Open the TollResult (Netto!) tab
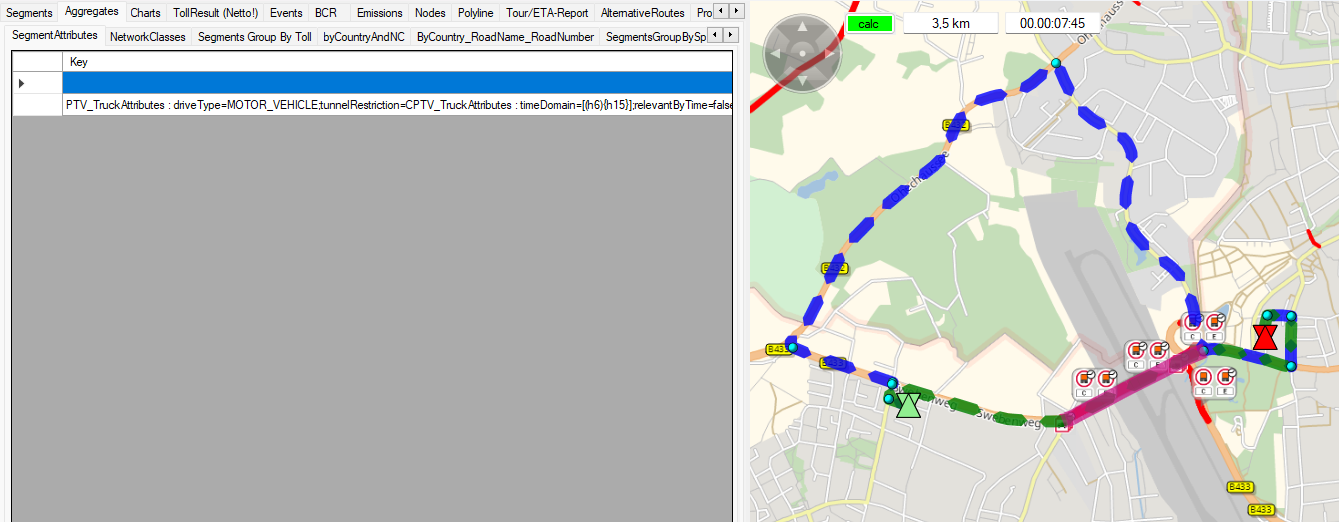 click(x=214, y=13)
